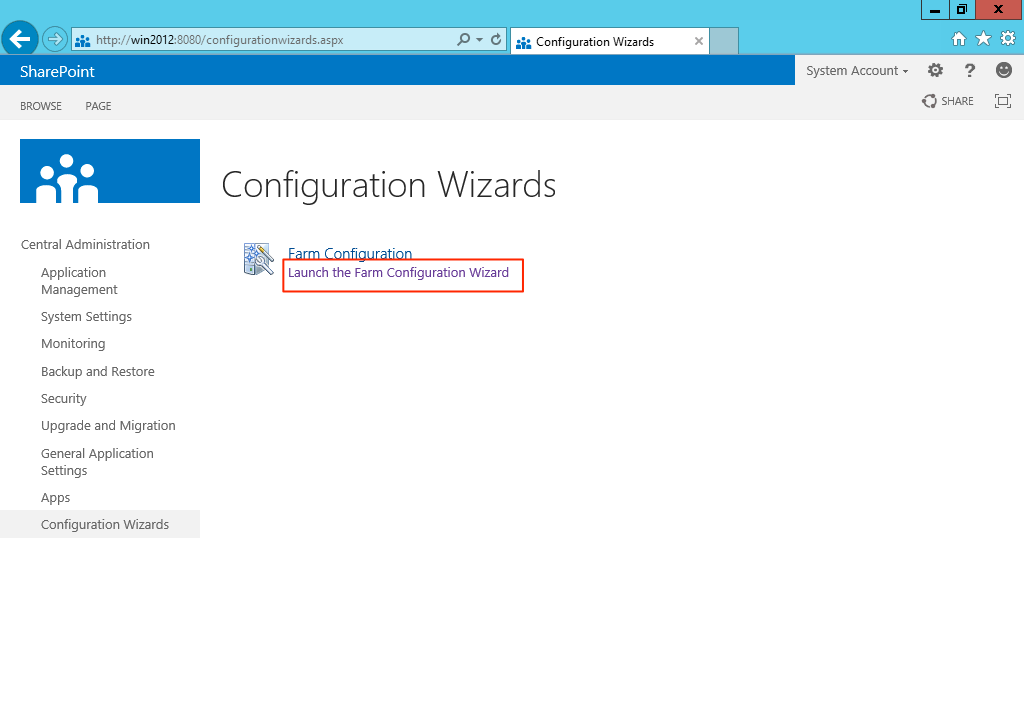
Task: Click the Farm Configuration wizard icon
Action: click(259, 259)
